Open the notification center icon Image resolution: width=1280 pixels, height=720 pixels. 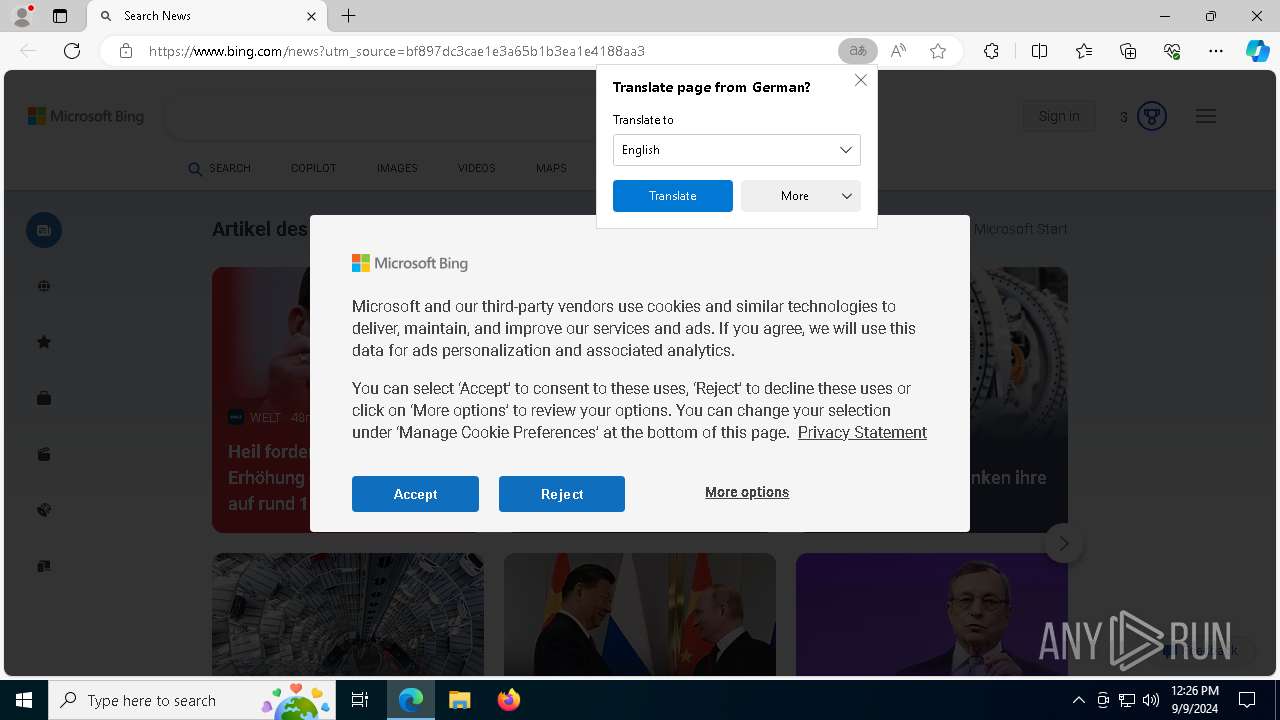(x=1247, y=700)
